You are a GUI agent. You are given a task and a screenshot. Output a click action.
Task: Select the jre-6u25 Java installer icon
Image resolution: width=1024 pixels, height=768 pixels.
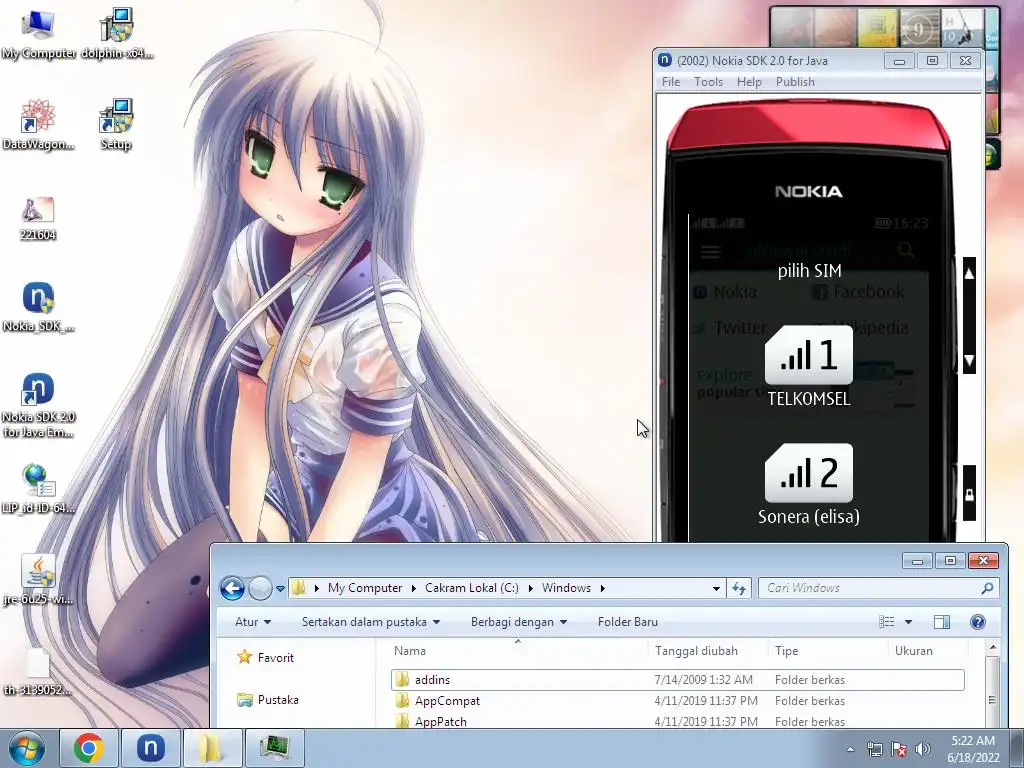(x=38, y=580)
